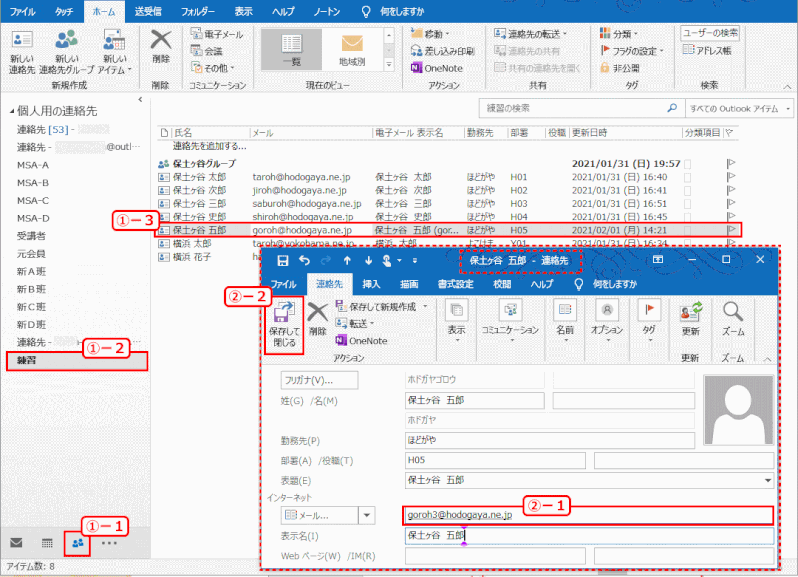The image size is (798, 577).
Task: Click the Zoom (ズーム) magnifier icon
Action: (x=733, y=311)
